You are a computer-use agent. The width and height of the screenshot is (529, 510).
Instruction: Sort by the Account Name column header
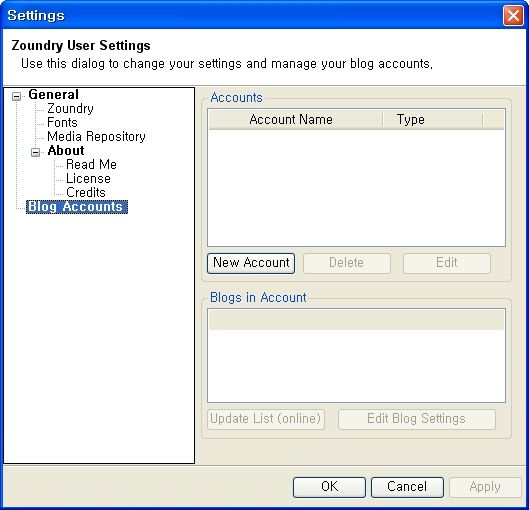[296, 119]
